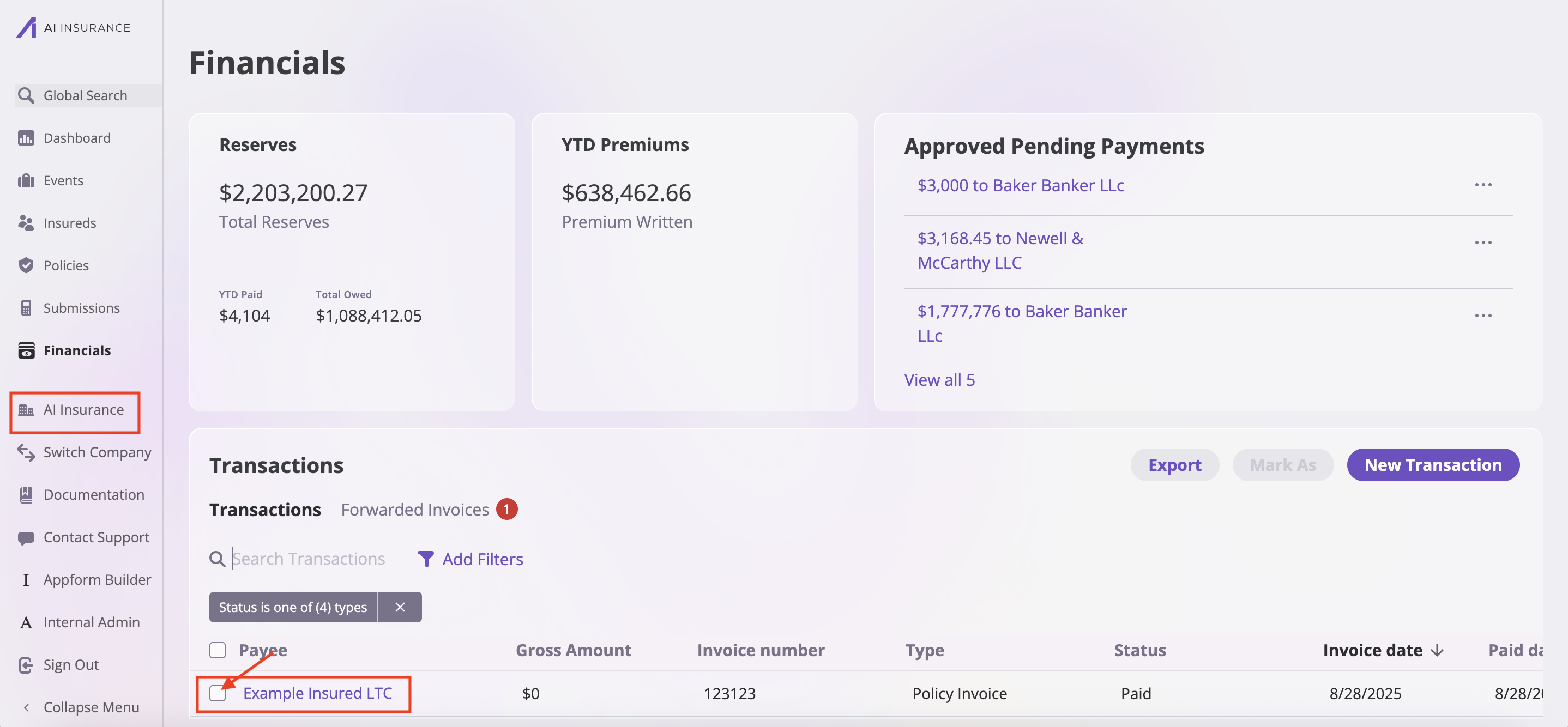Click the Search Transactions input field
This screenshot has width=1568, height=727.
(x=309, y=559)
